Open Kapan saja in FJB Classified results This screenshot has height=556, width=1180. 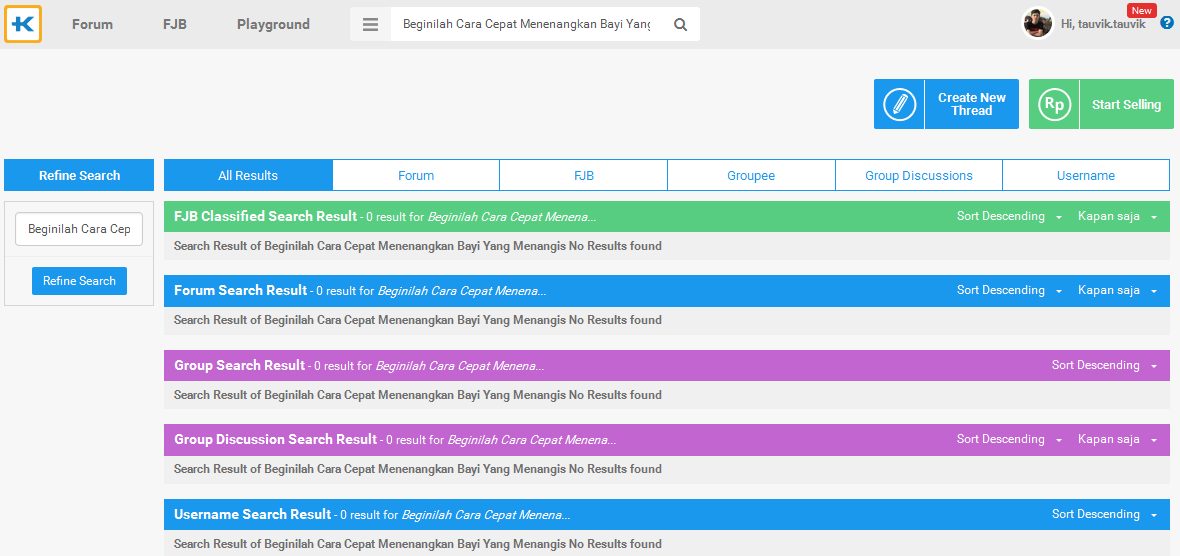pyautogui.click(x=1118, y=216)
